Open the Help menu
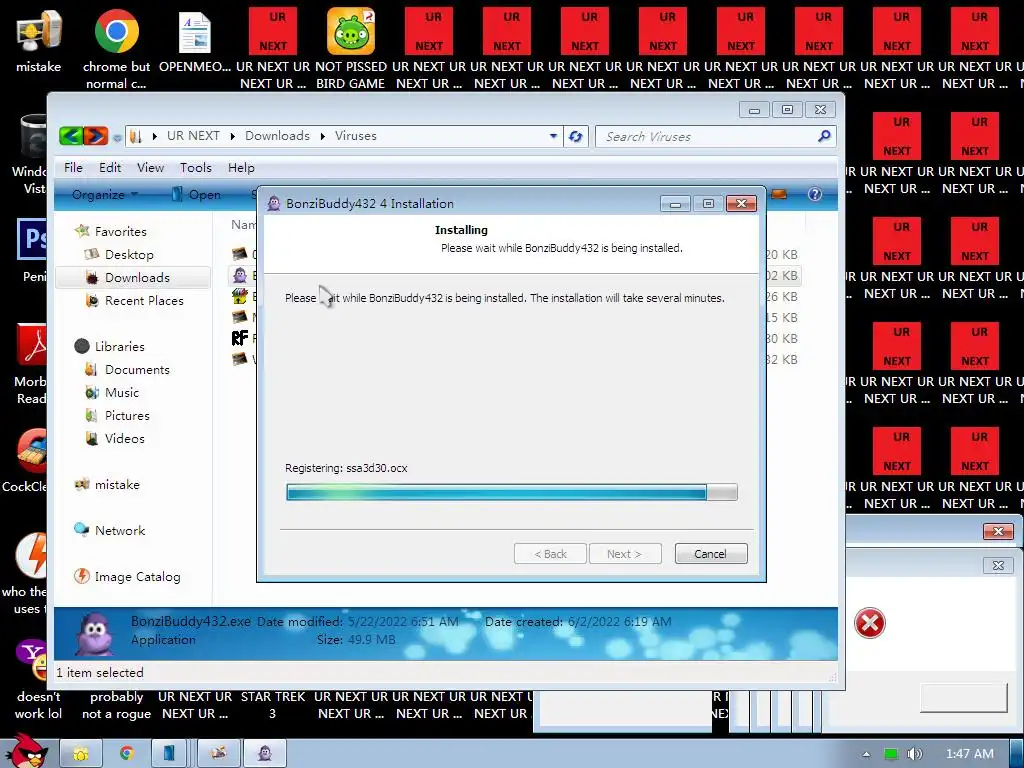Viewport: 1024px width, 768px height. click(x=241, y=168)
